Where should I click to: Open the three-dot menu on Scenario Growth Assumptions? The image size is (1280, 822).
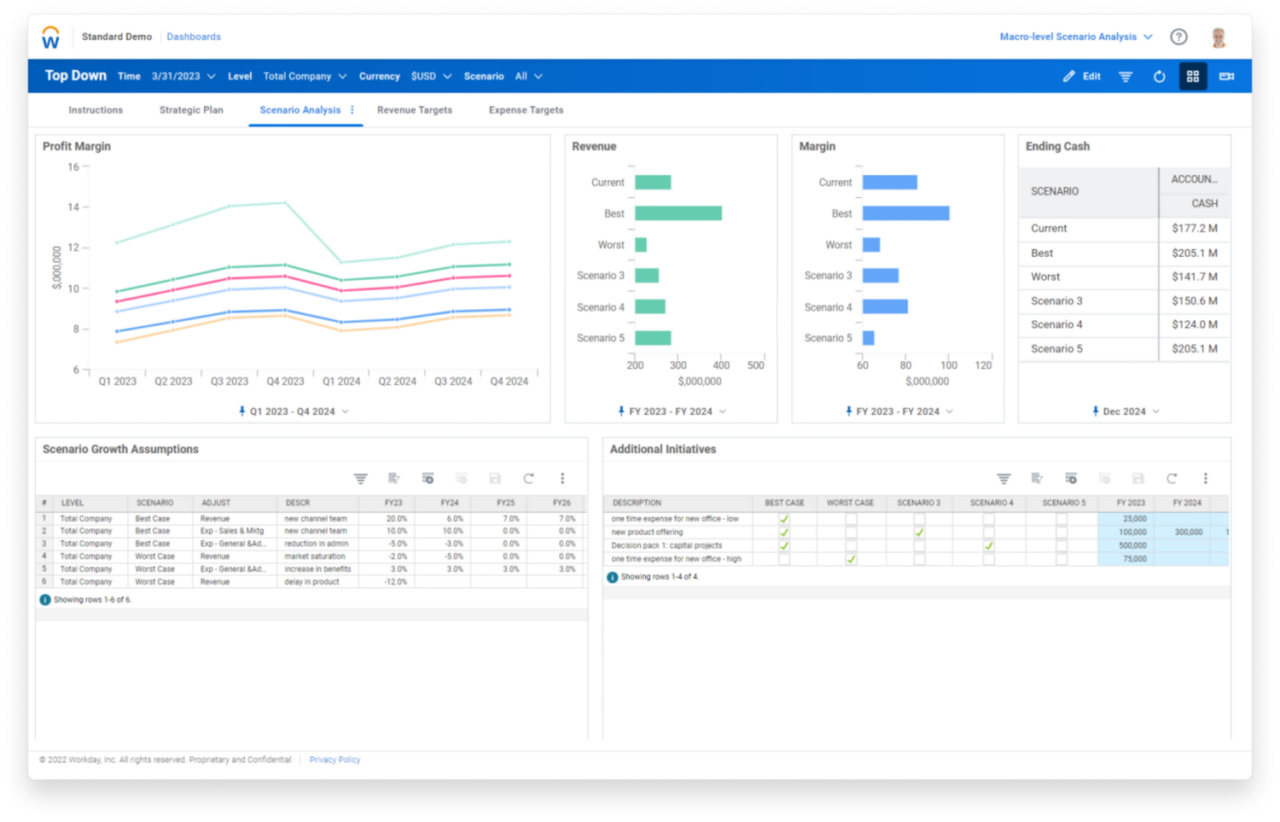[562, 478]
